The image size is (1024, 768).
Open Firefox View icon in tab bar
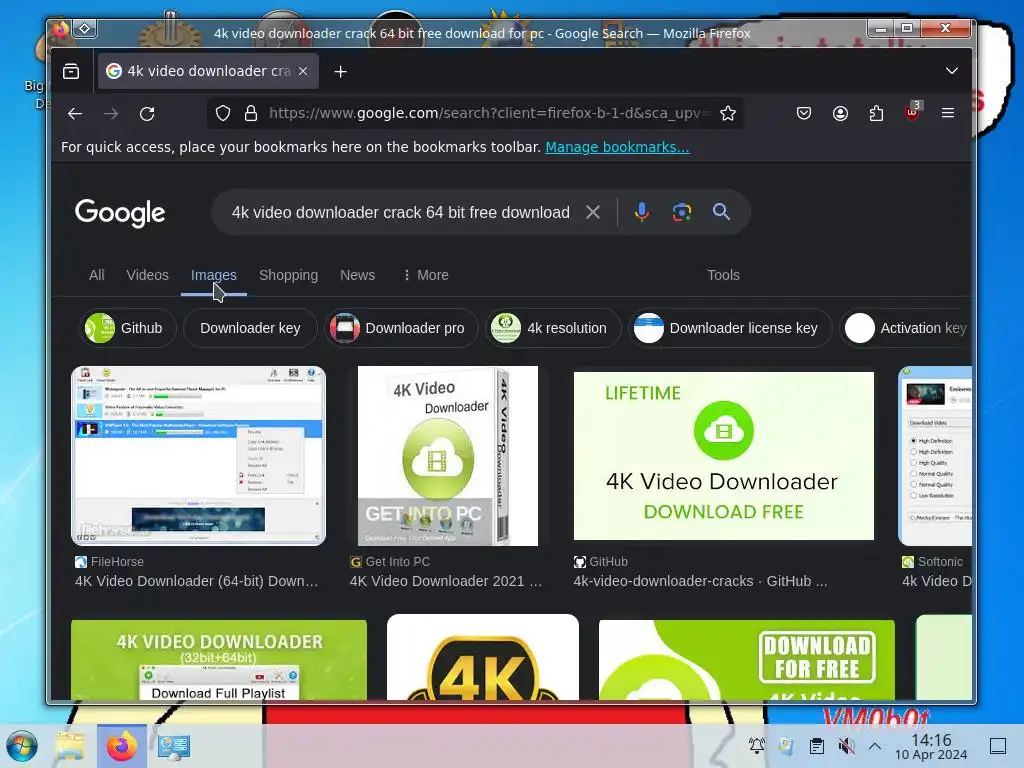click(71, 71)
